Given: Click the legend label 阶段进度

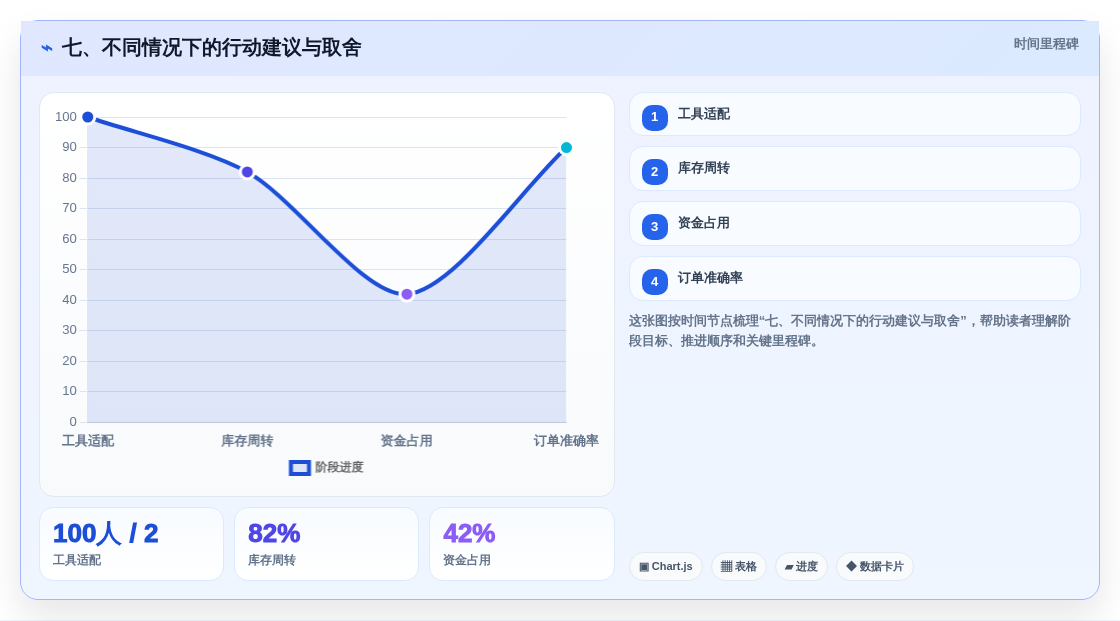Looking at the screenshot, I should click(339, 467).
